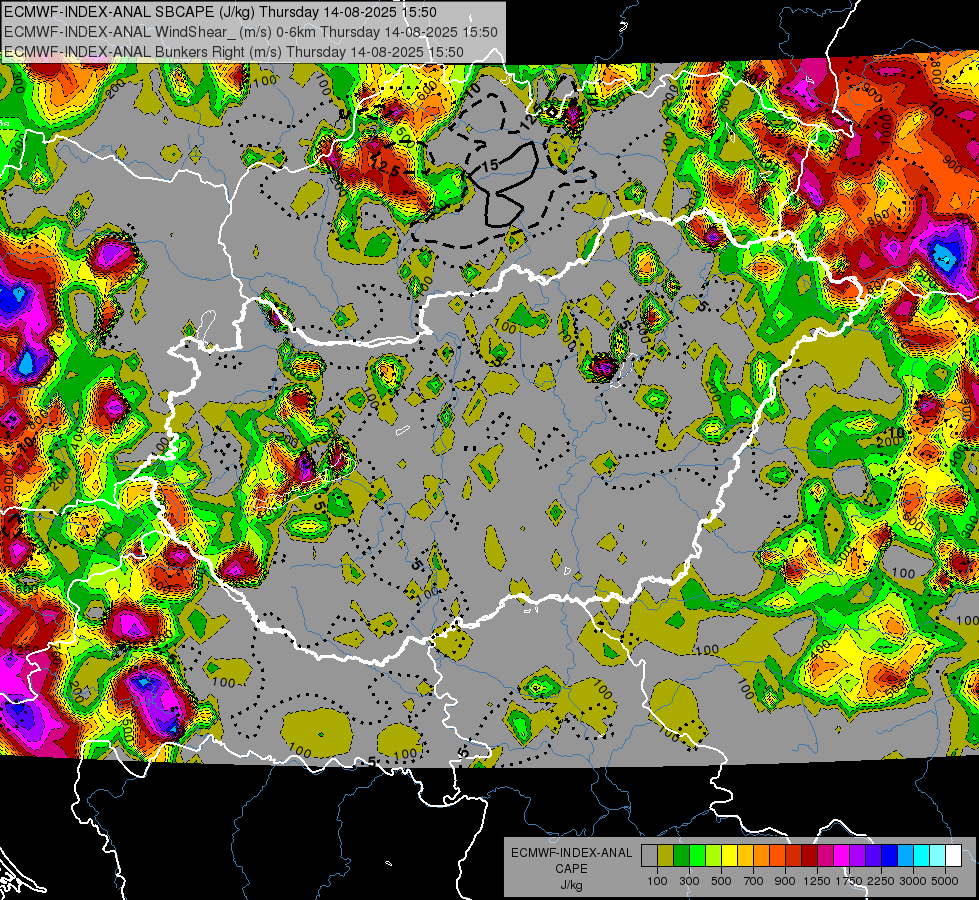Click the 300 legend scale value

click(689, 881)
